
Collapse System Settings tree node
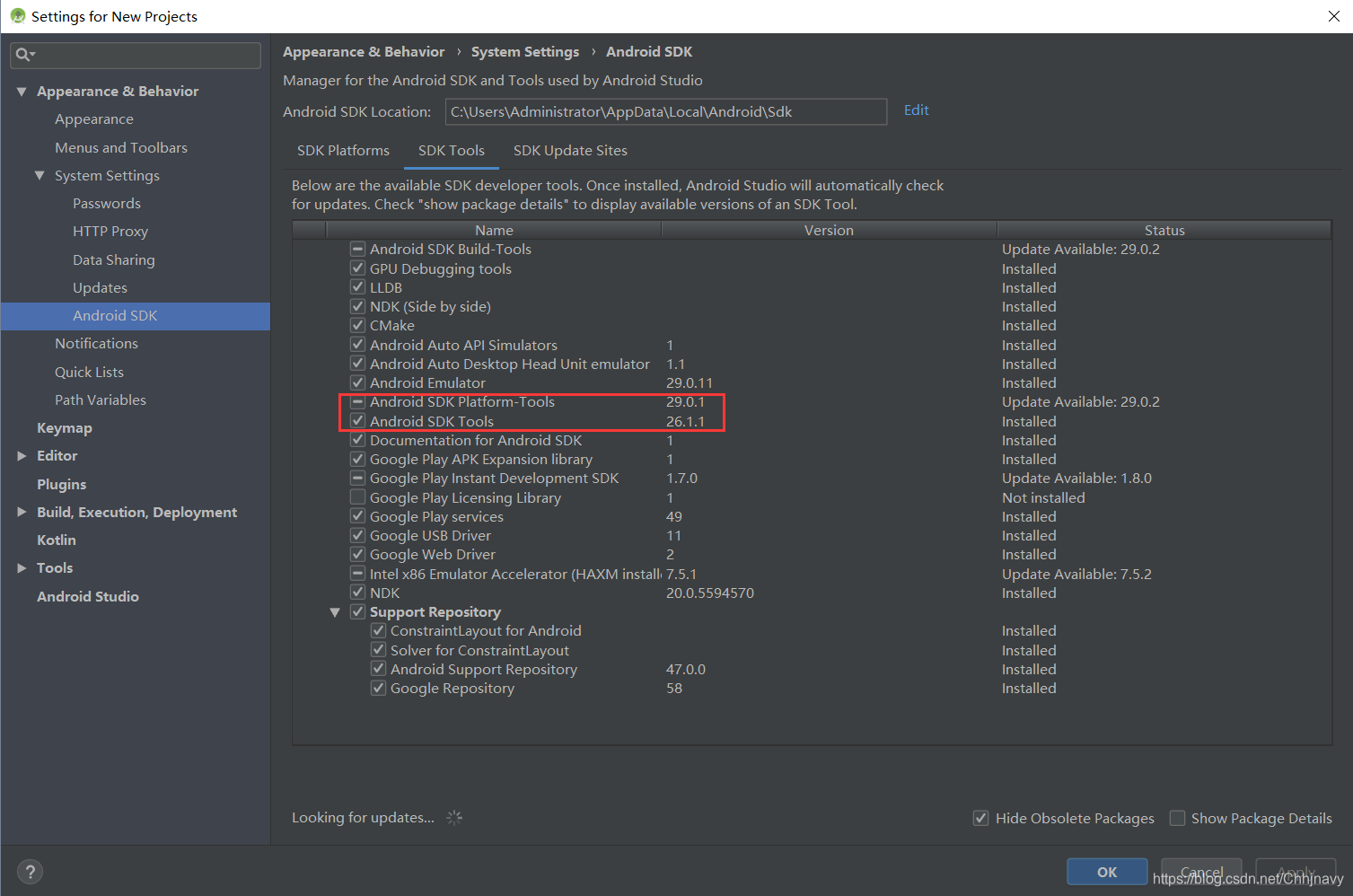[40, 175]
